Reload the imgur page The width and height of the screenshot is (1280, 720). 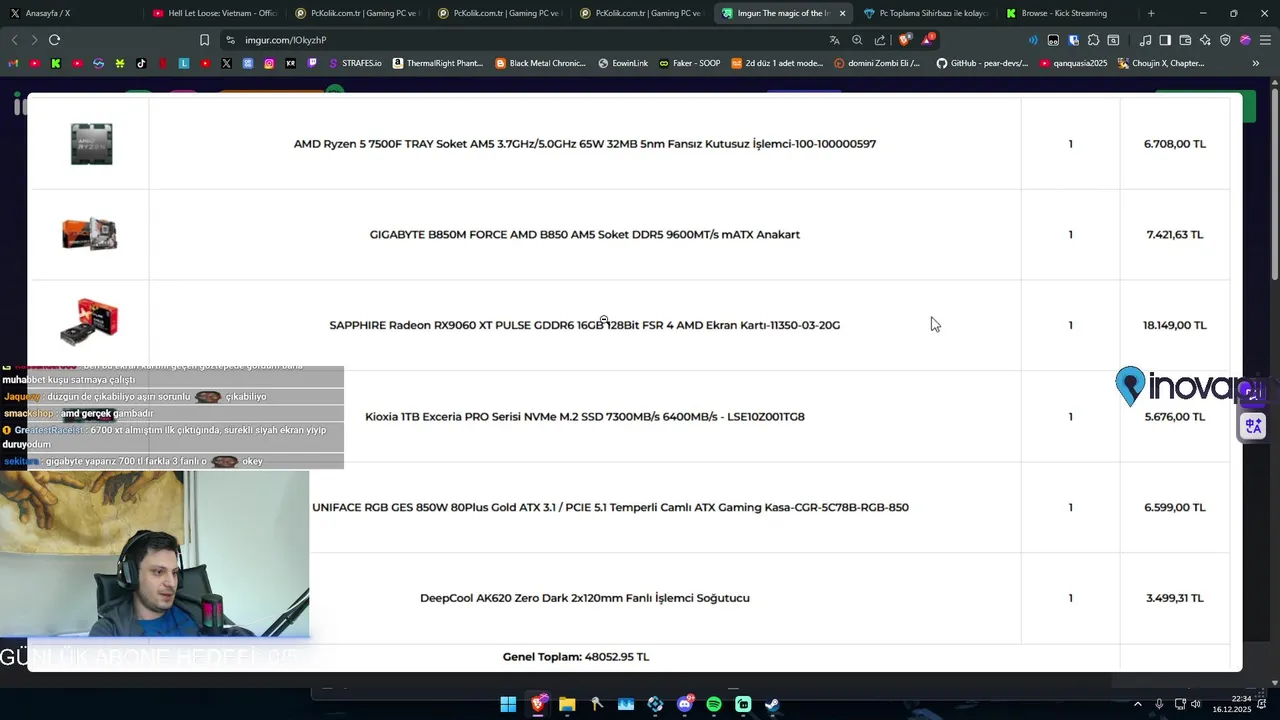click(54, 40)
